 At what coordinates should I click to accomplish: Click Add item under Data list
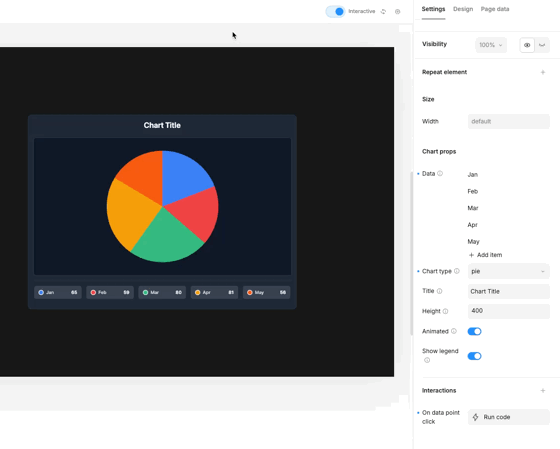coord(485,255)
